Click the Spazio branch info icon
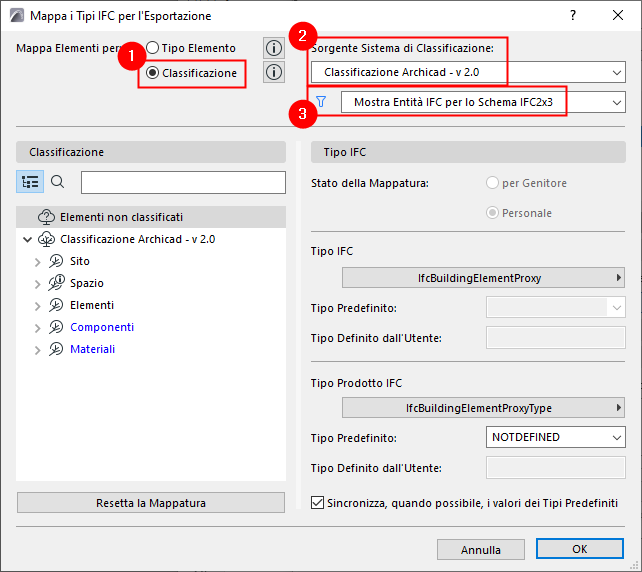 [x=57, y=283]
